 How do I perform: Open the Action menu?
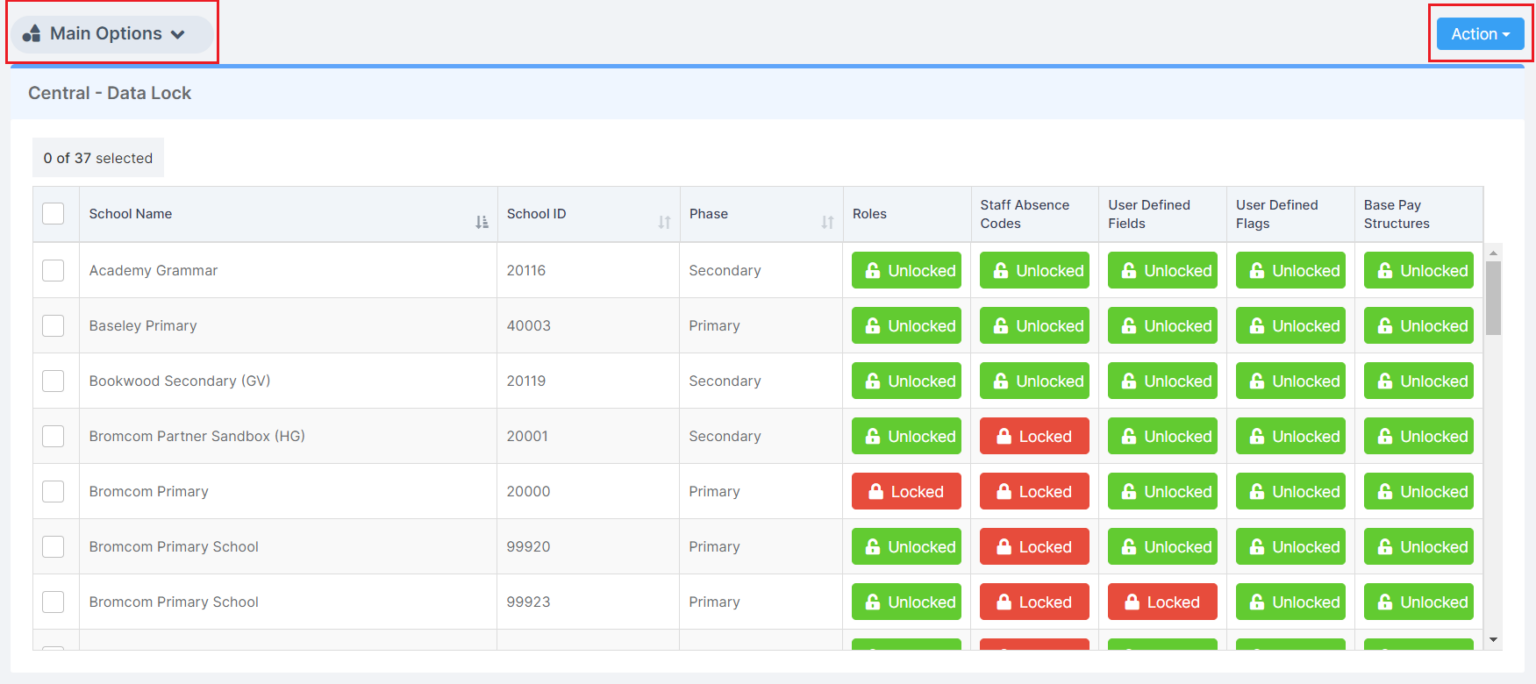coord(1478,33)
